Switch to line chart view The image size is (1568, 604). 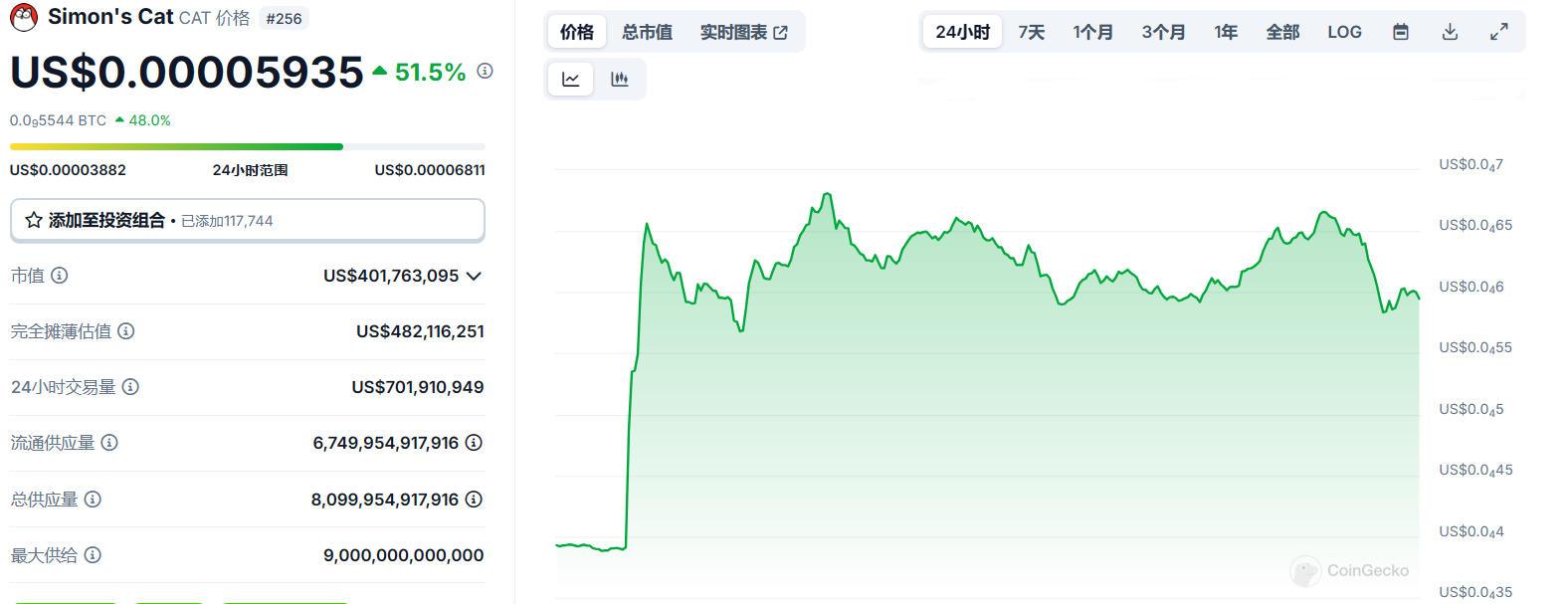571,80
